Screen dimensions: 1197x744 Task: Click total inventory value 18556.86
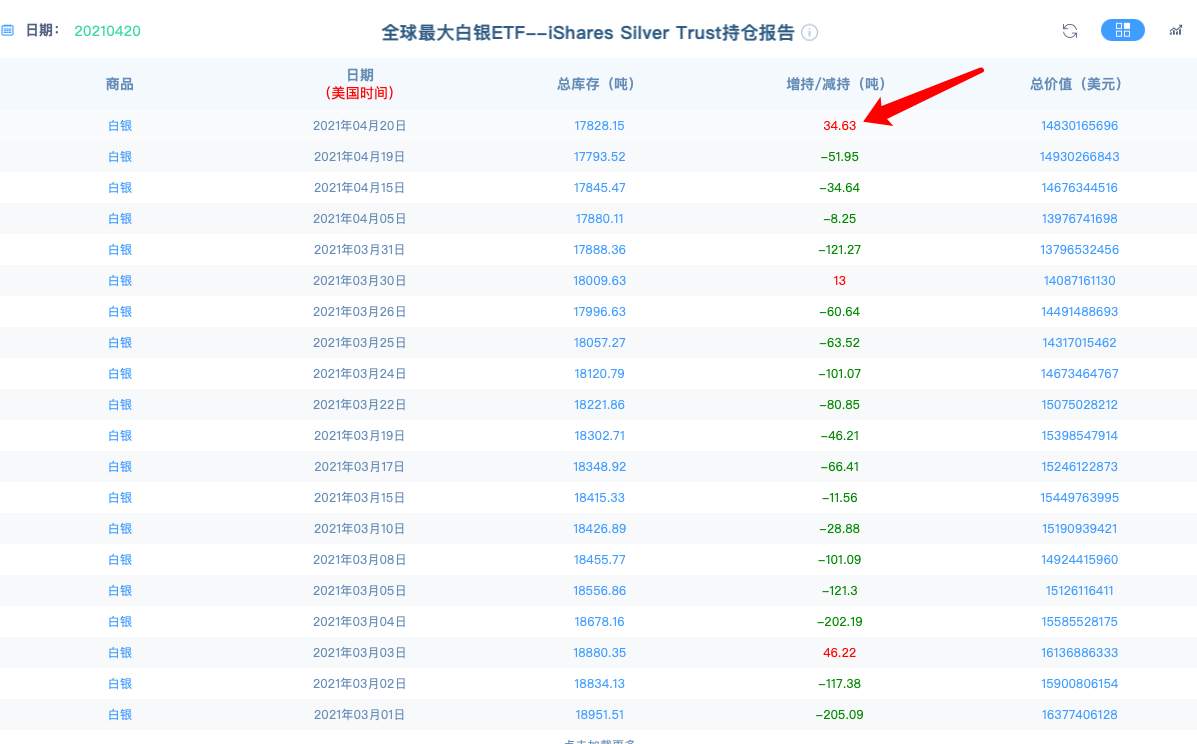(599, 591)
